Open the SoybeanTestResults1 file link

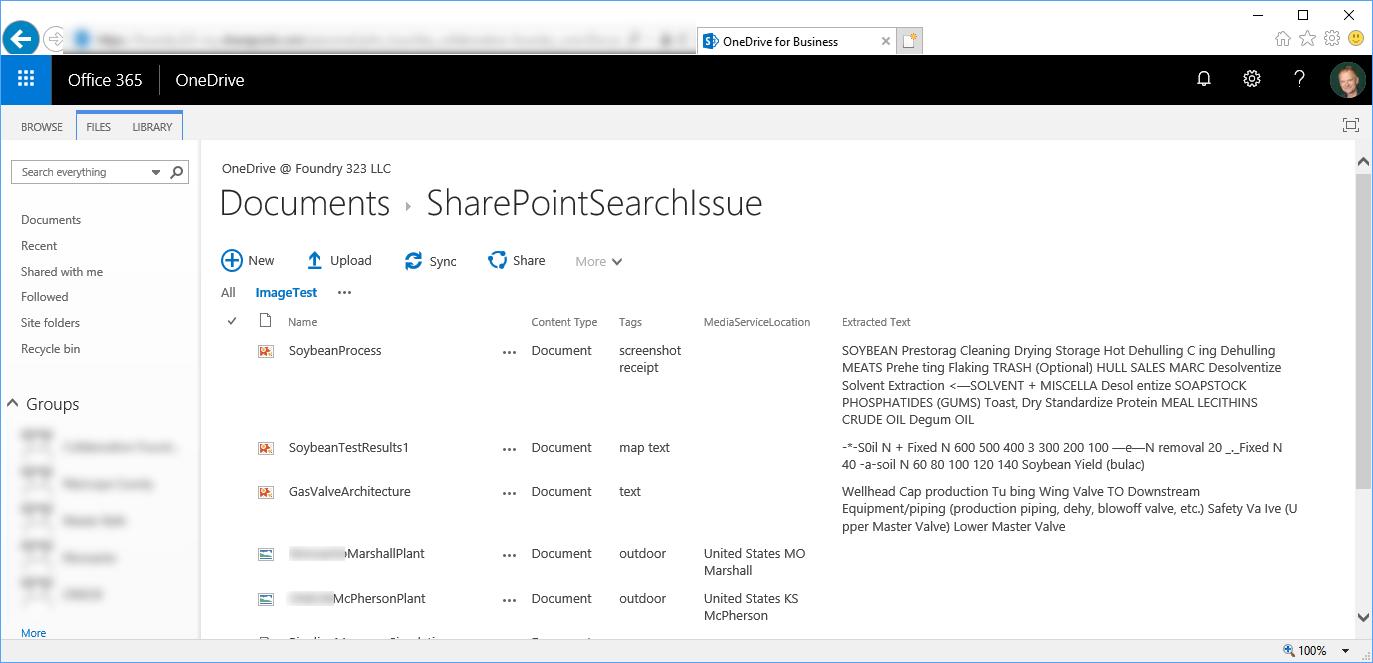348,448
